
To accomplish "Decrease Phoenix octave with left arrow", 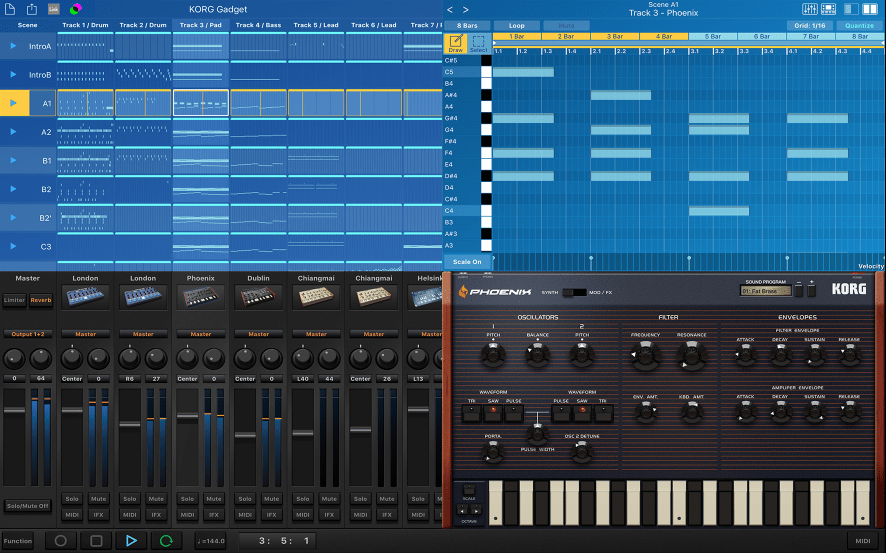I will (463, 510).
